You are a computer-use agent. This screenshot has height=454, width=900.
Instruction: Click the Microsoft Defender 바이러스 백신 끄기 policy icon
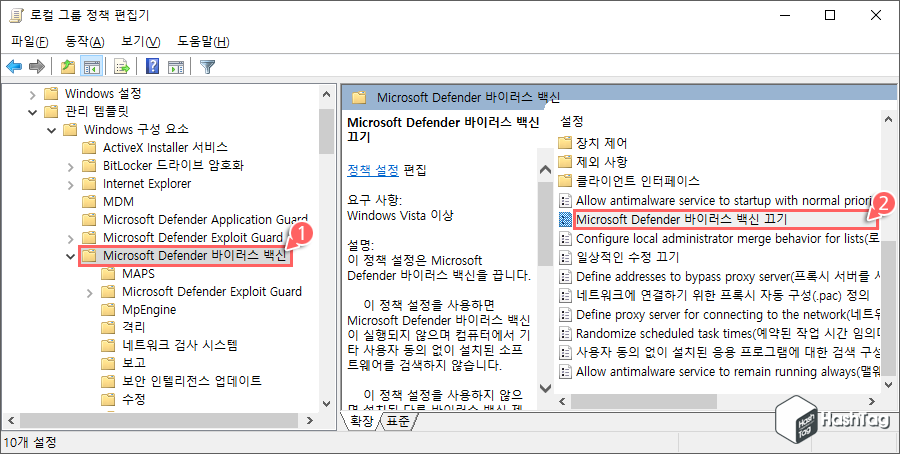click(x=566, y=219)
